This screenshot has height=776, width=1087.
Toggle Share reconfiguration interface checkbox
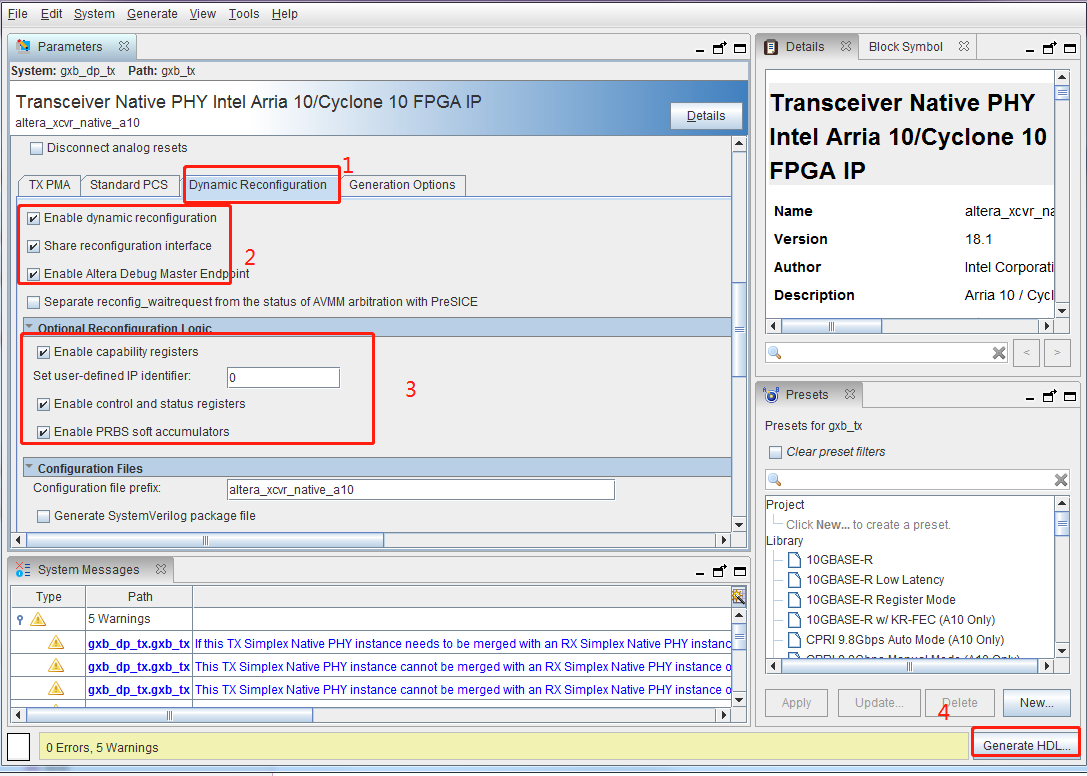coord(33,246)
